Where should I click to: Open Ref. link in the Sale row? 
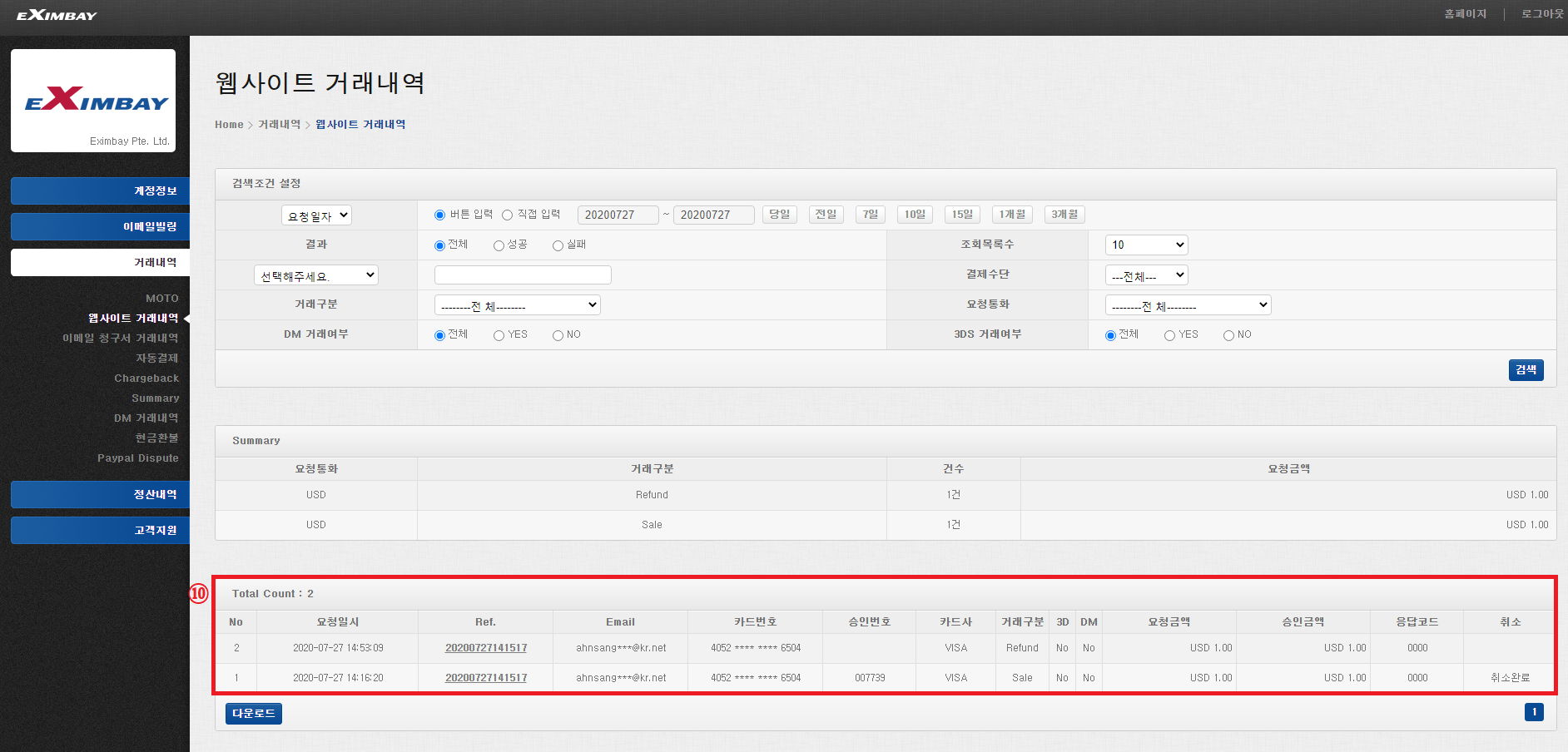coord(486,678)
